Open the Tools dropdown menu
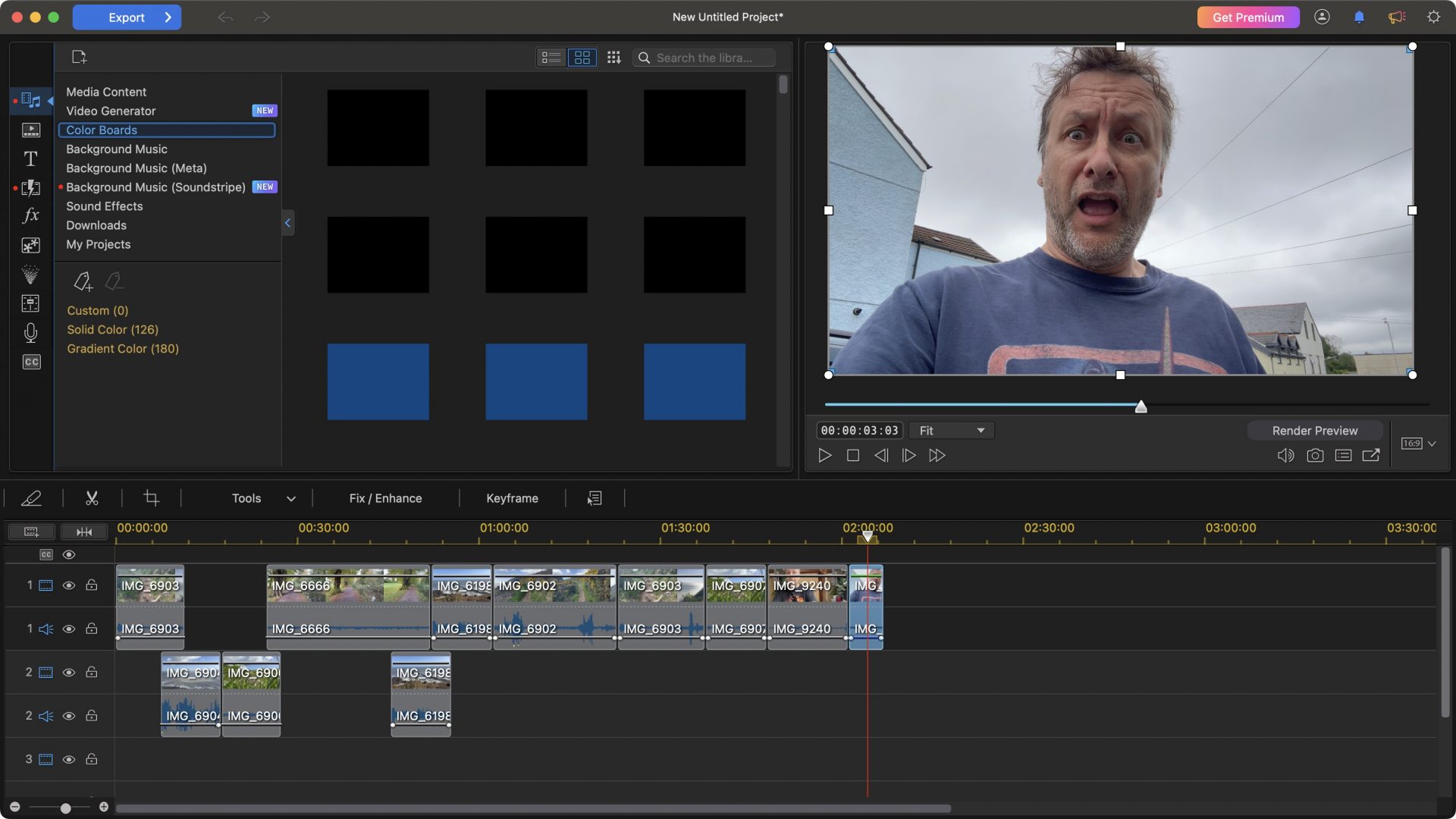The height and width of the screenshot is (819, 1456). click(x=262, y=498)
